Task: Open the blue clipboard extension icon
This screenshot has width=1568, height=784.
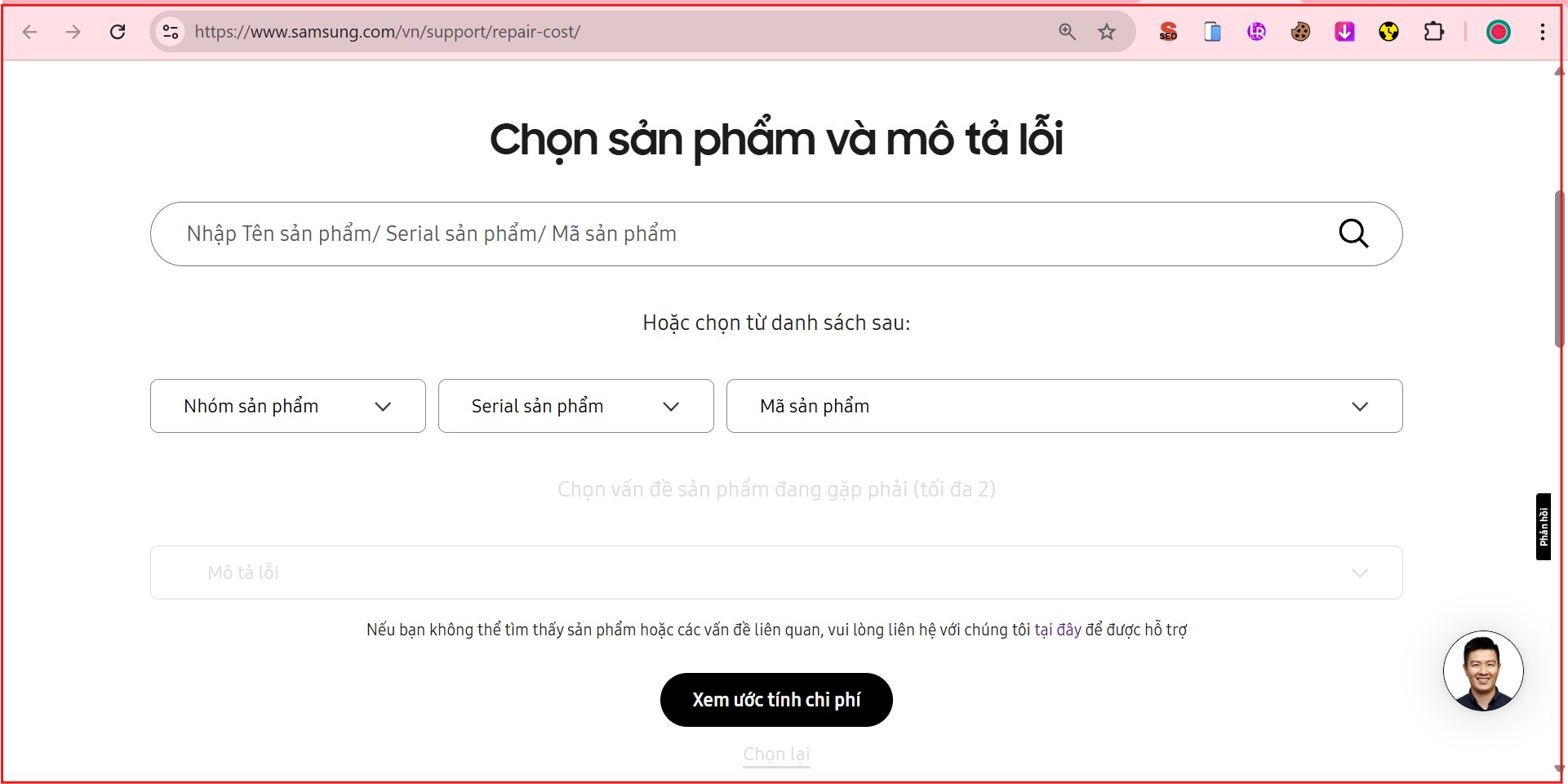Action: tap(1212, 32)
